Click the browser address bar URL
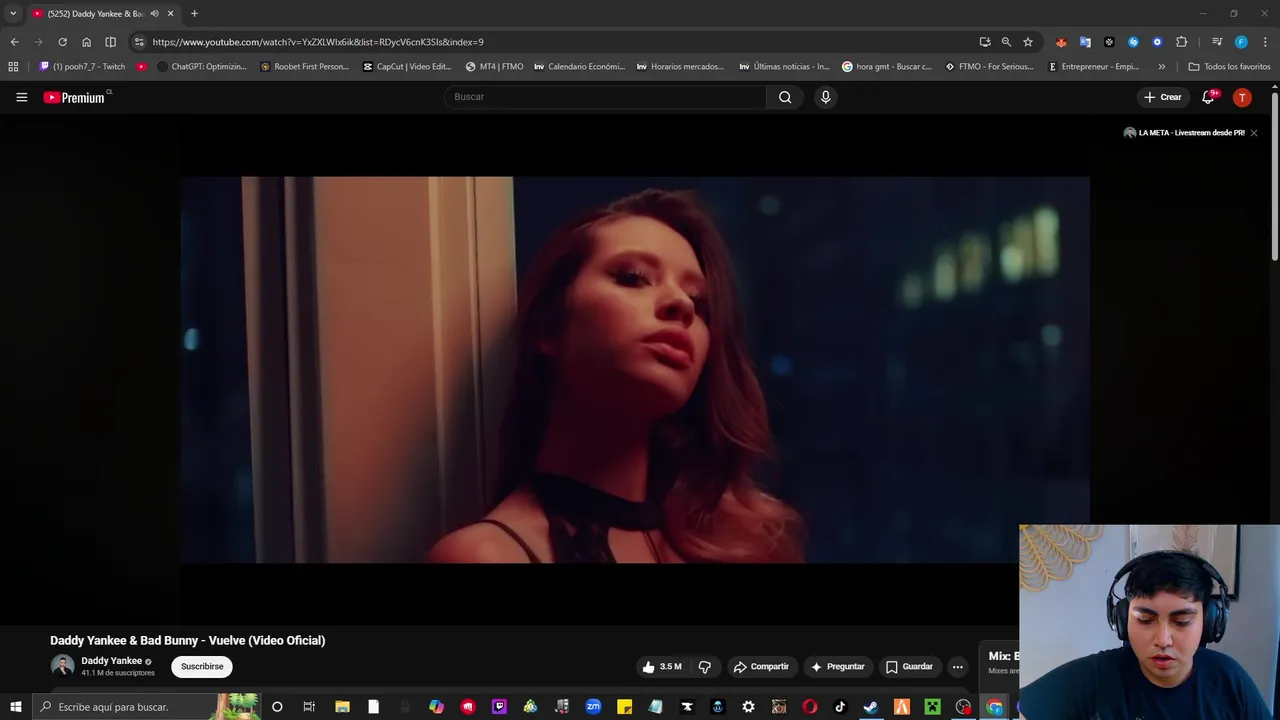 tap(318, 42)
